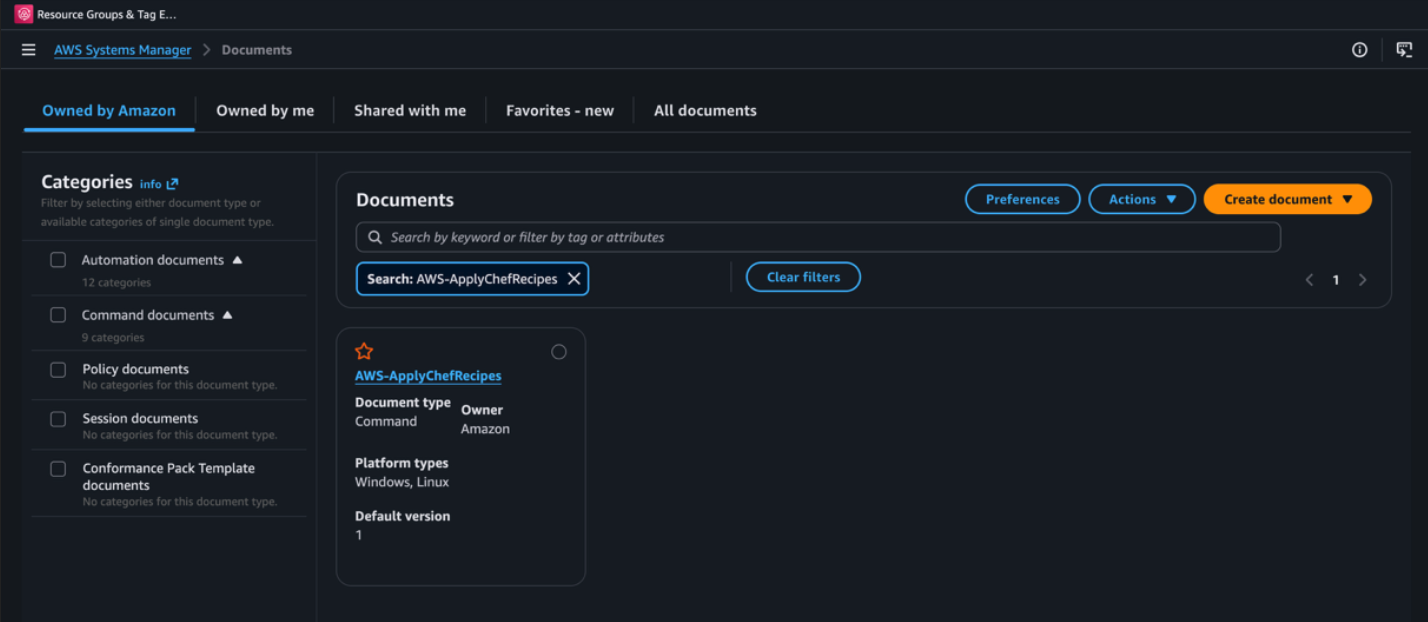Open the hamburger navigation menu
The image size is (1428, 622).
click(x=28, y=50)
